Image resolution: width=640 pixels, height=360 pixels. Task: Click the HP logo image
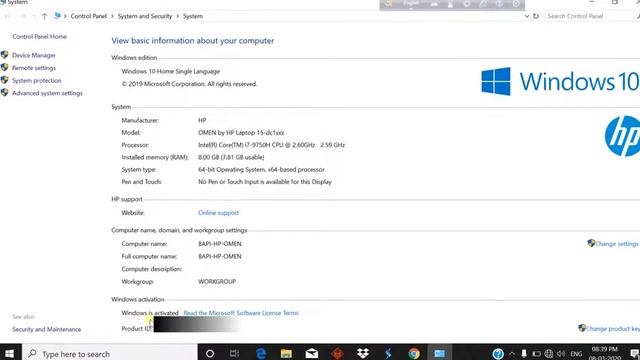(622, 136)
